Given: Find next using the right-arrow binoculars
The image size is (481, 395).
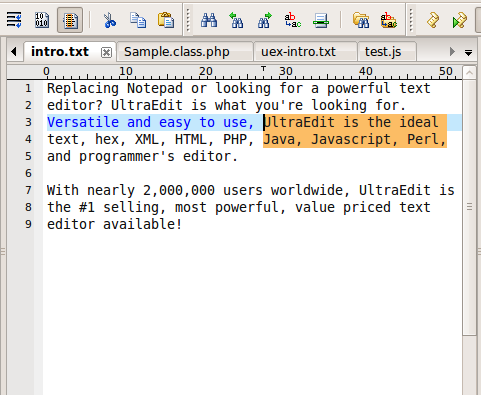Looking at the screenshot, I should point(265,20).
